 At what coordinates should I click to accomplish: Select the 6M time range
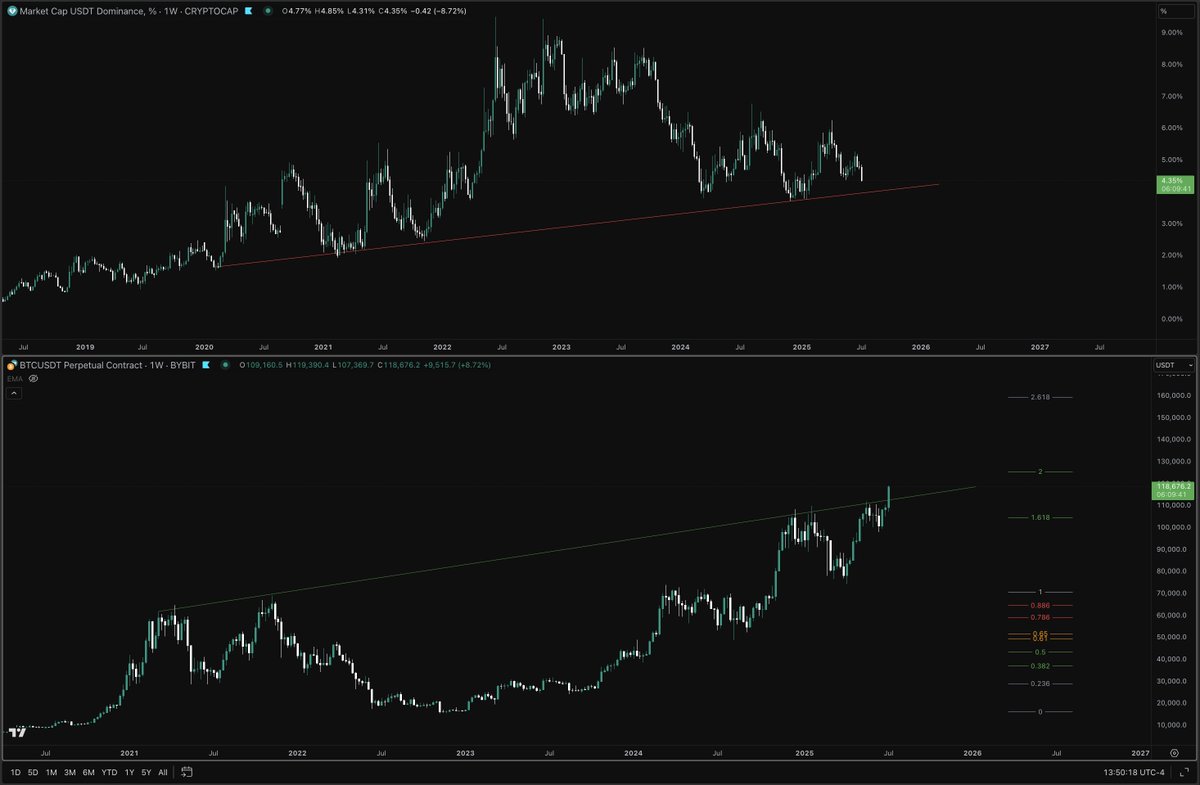coord(89,772)
